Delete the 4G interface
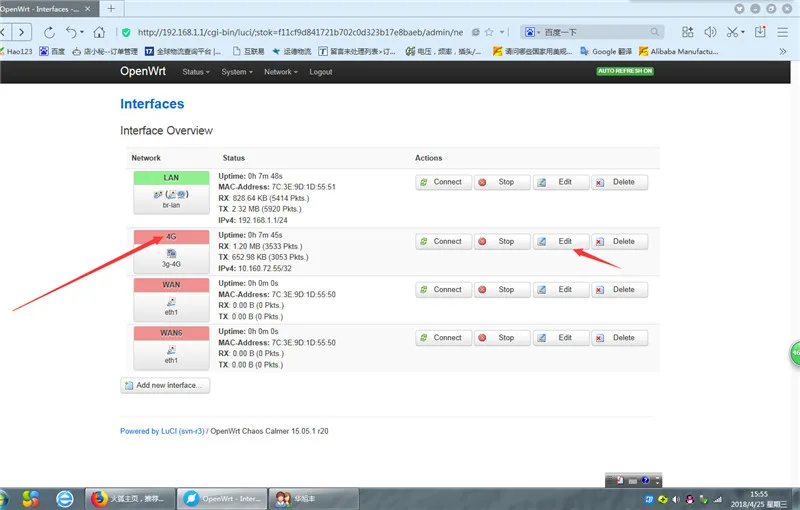The image size is (800, 510). pos(619,241)
